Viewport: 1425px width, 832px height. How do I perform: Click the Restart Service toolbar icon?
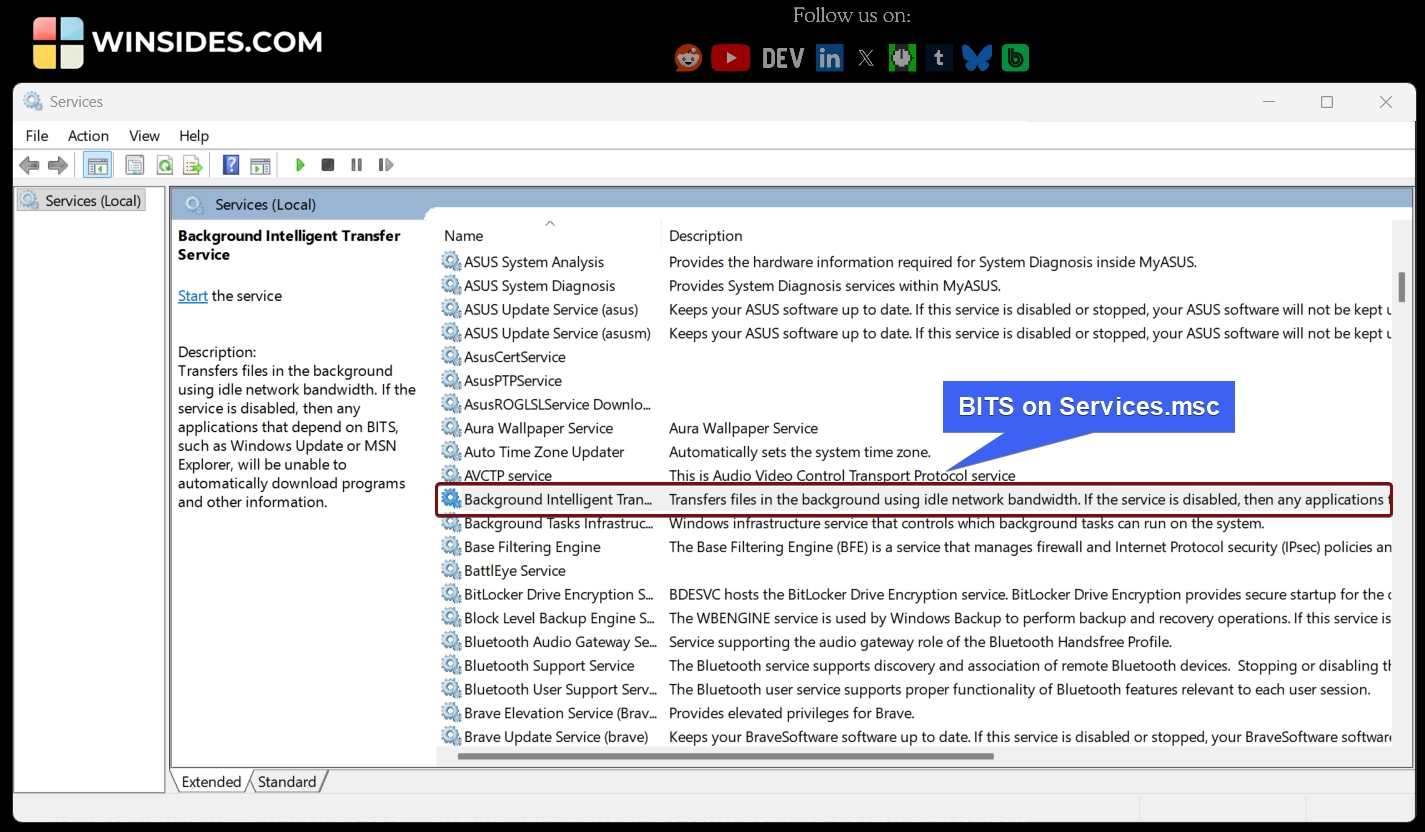(x=386, y=165)
